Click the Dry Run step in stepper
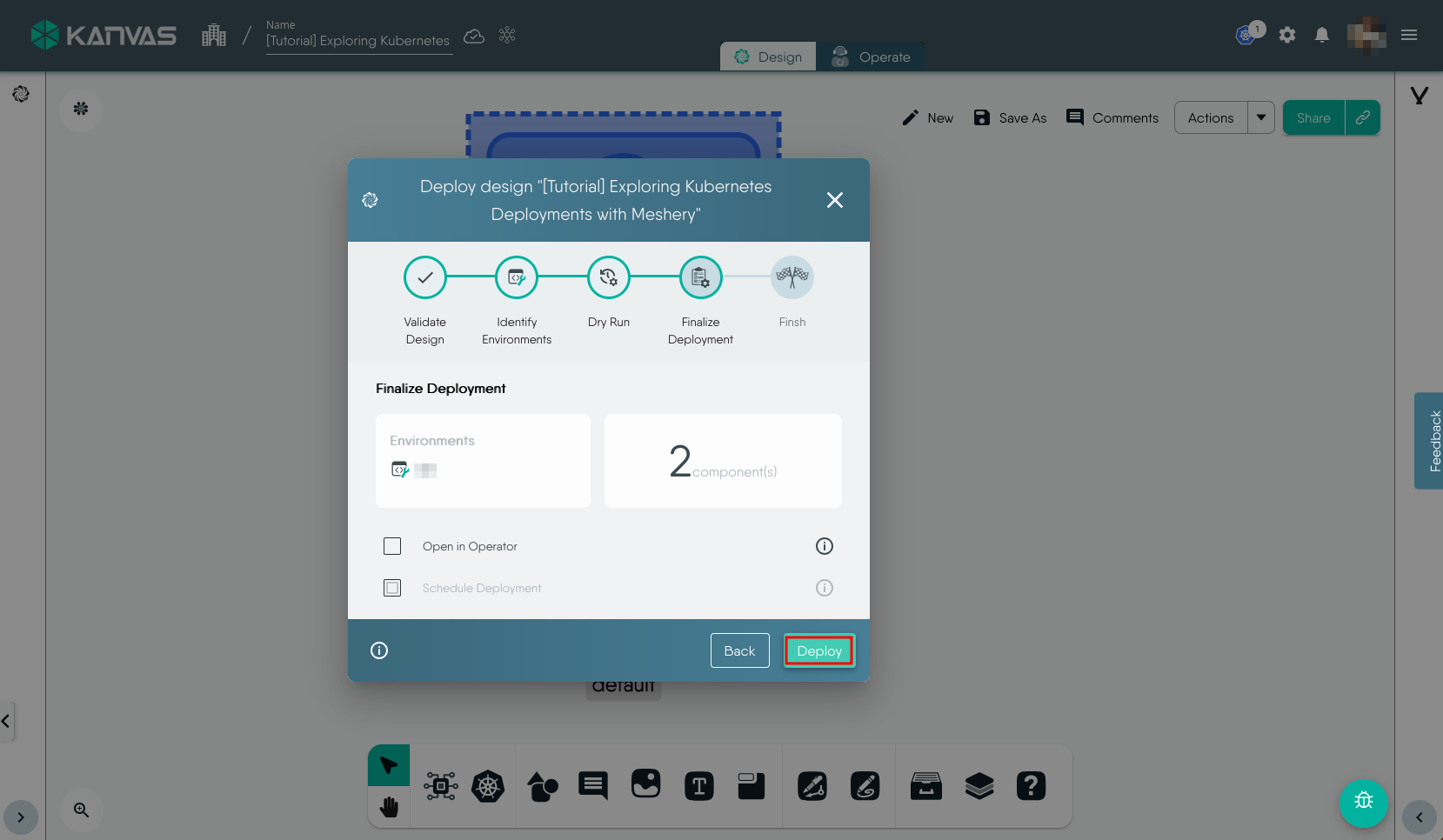Image resolution: width=1443 pixels, height=840 pixels. [608, 277]
